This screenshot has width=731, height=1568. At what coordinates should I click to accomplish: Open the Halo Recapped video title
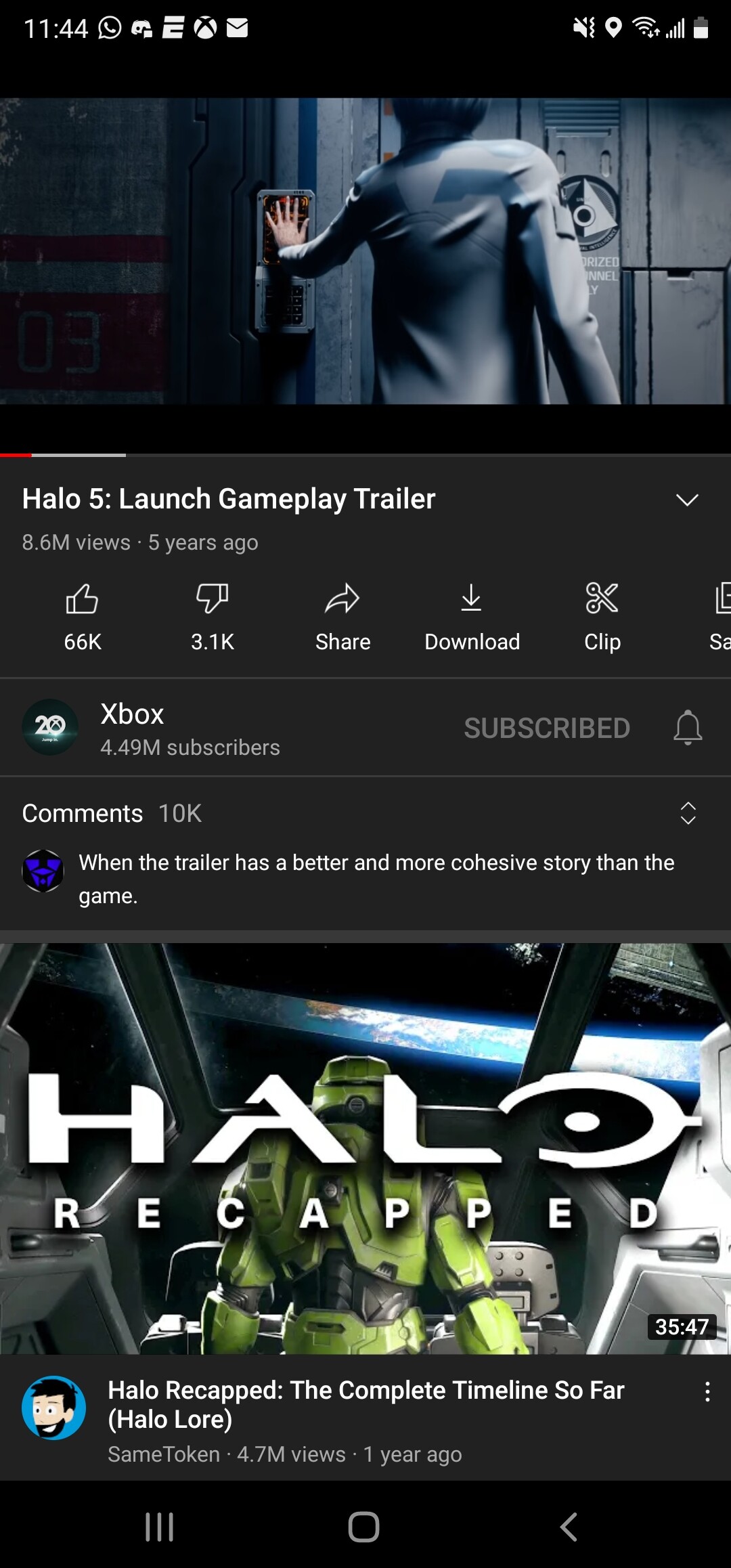coord(366,1404)
